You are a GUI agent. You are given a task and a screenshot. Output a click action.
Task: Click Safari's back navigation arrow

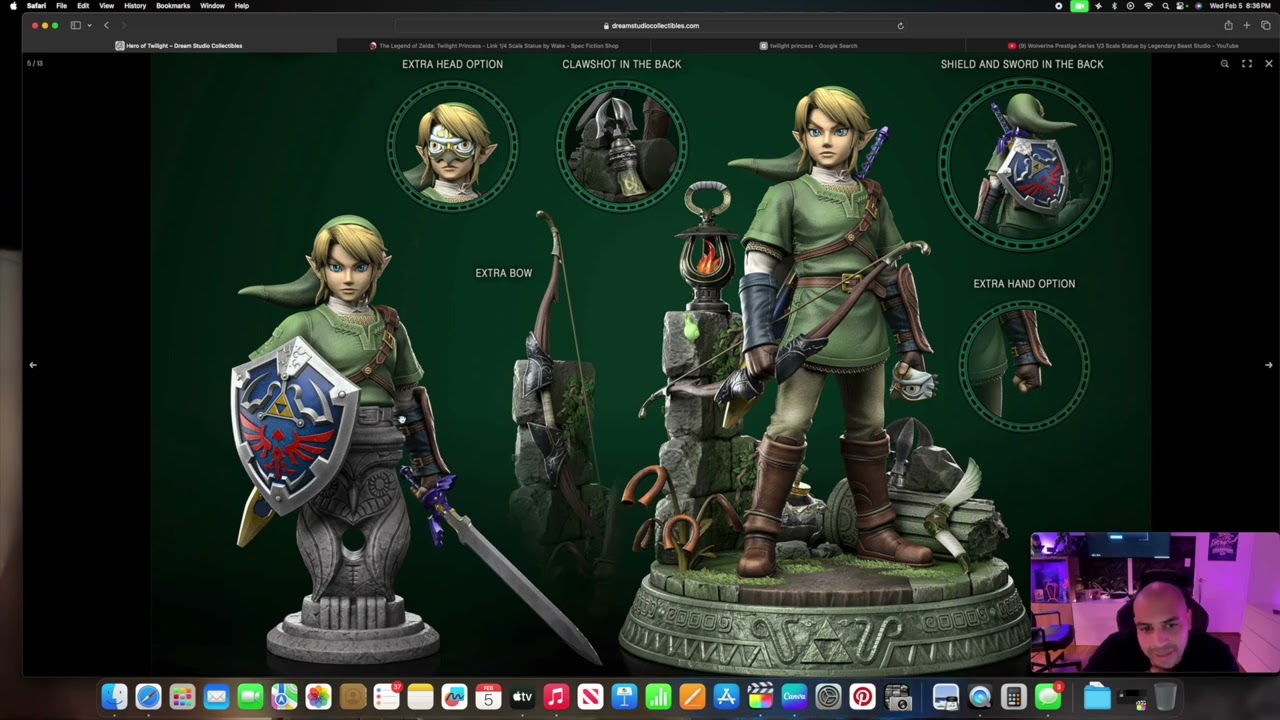(106, 26)
